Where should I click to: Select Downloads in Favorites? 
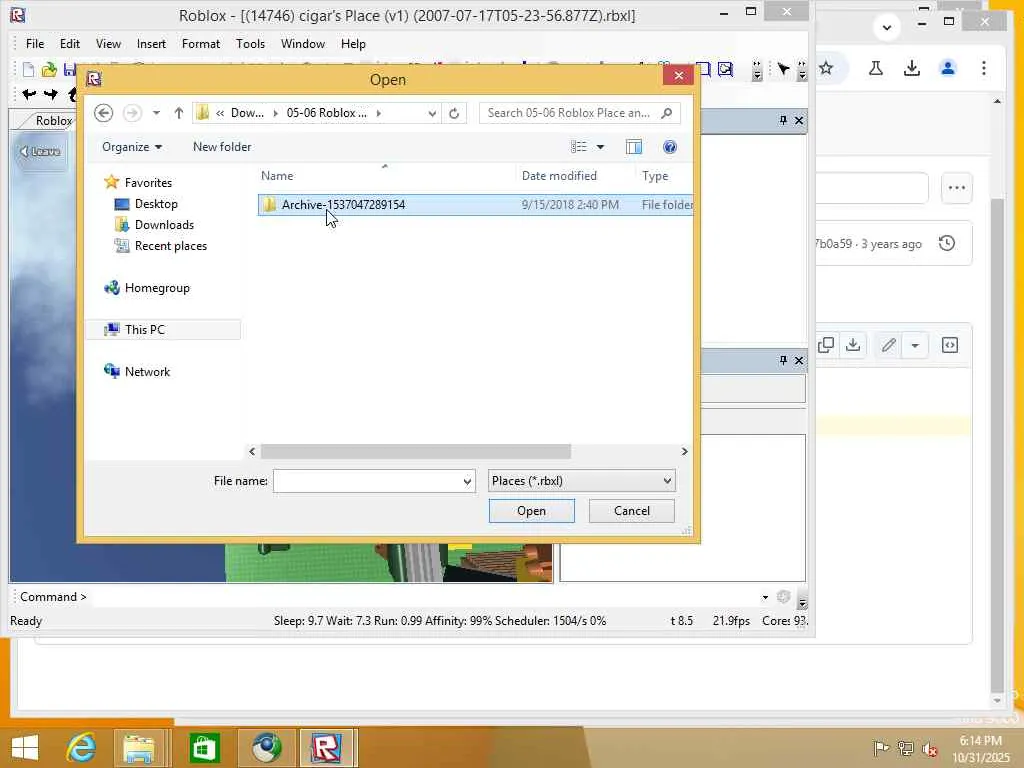pos(164,225)
